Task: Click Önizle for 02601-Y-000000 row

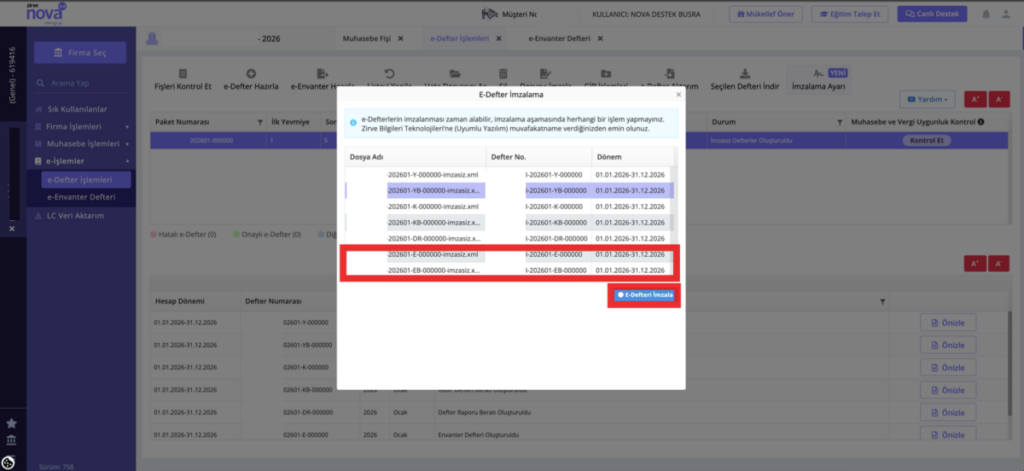Action: pos(948,323)
